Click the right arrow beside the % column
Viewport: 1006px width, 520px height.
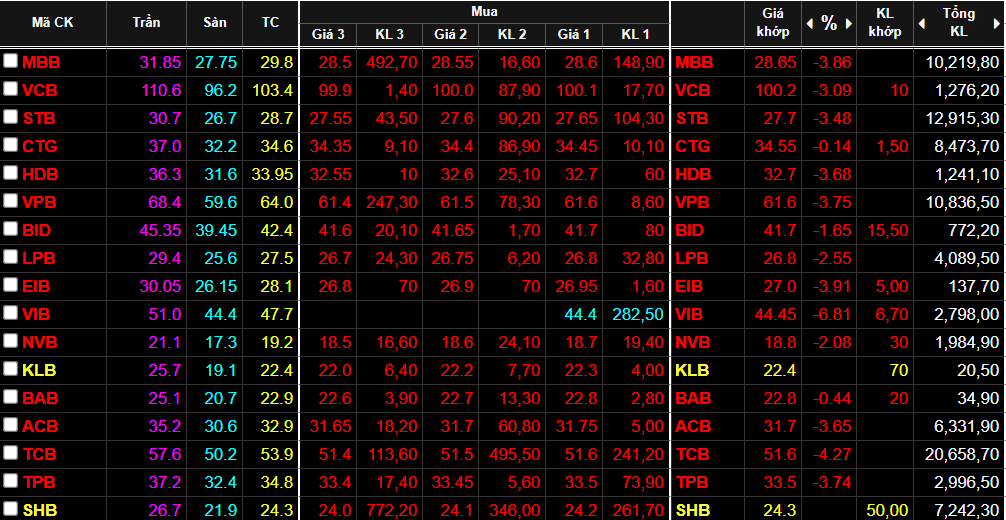click(x=850, y=23)
